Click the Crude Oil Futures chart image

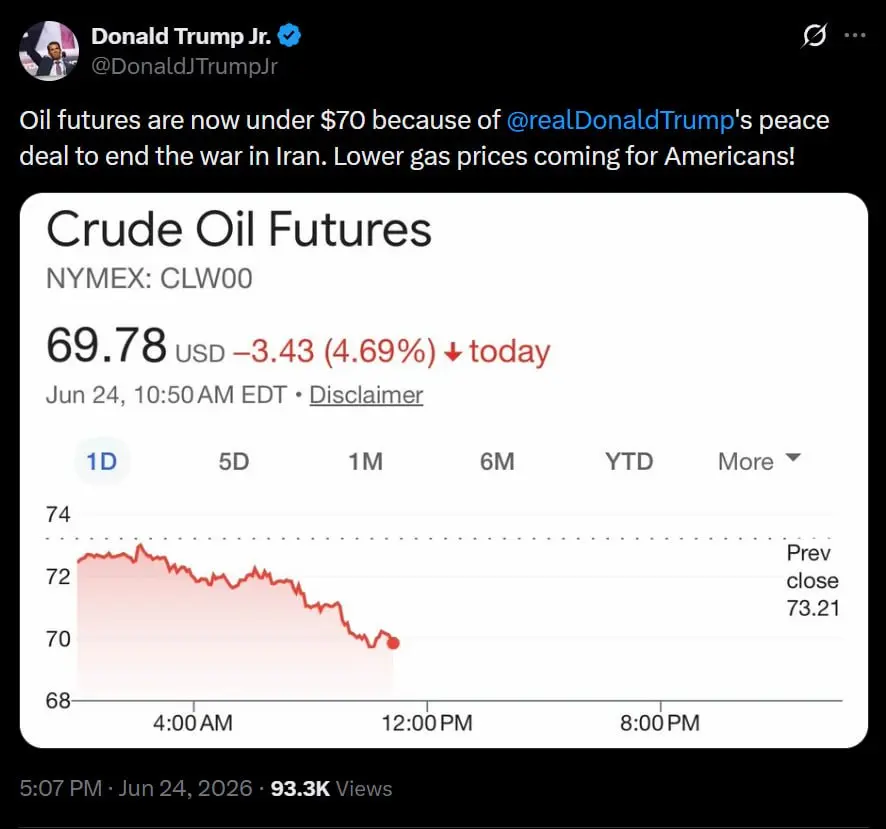(x=444, y=470)
